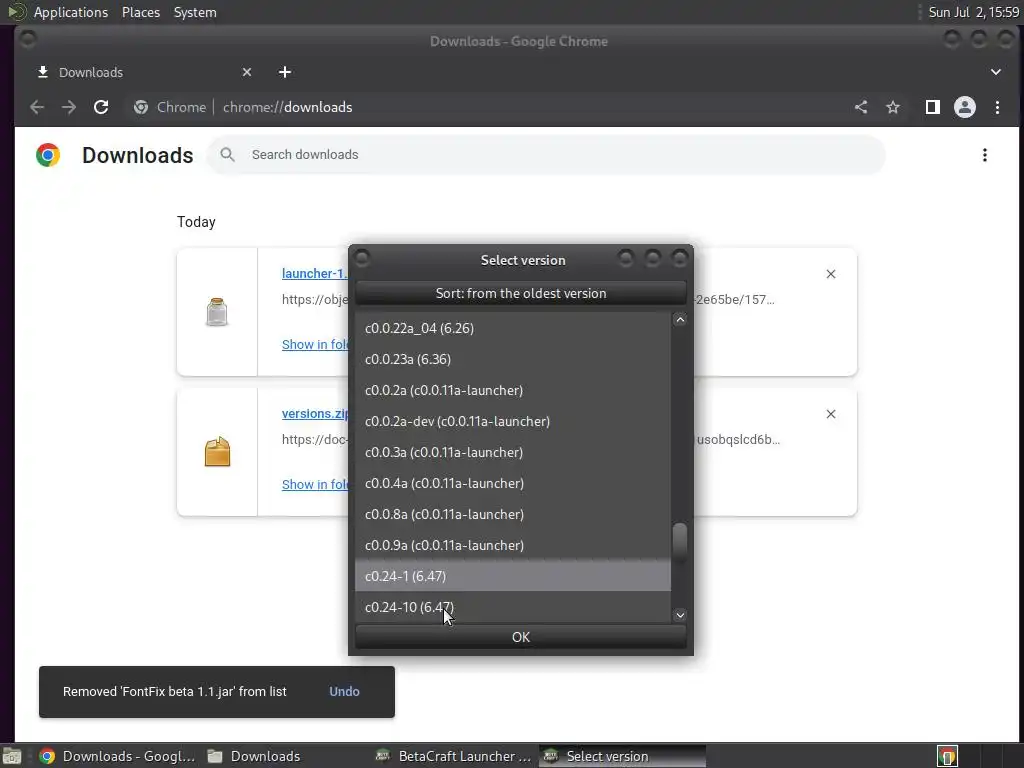Select version c0.24-1 (6.47)
This screenshot has height=768, width=1024.
pyautogui.click(x=513, y=576)
